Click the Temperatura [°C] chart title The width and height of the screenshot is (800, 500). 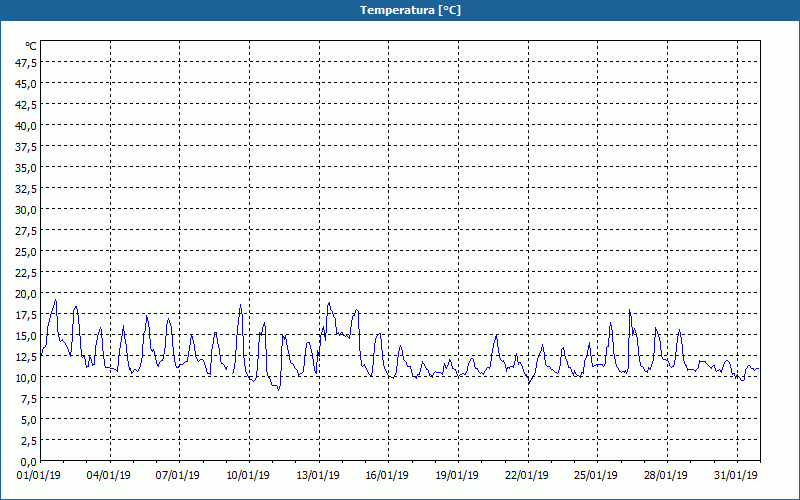(x=410, y=10)
